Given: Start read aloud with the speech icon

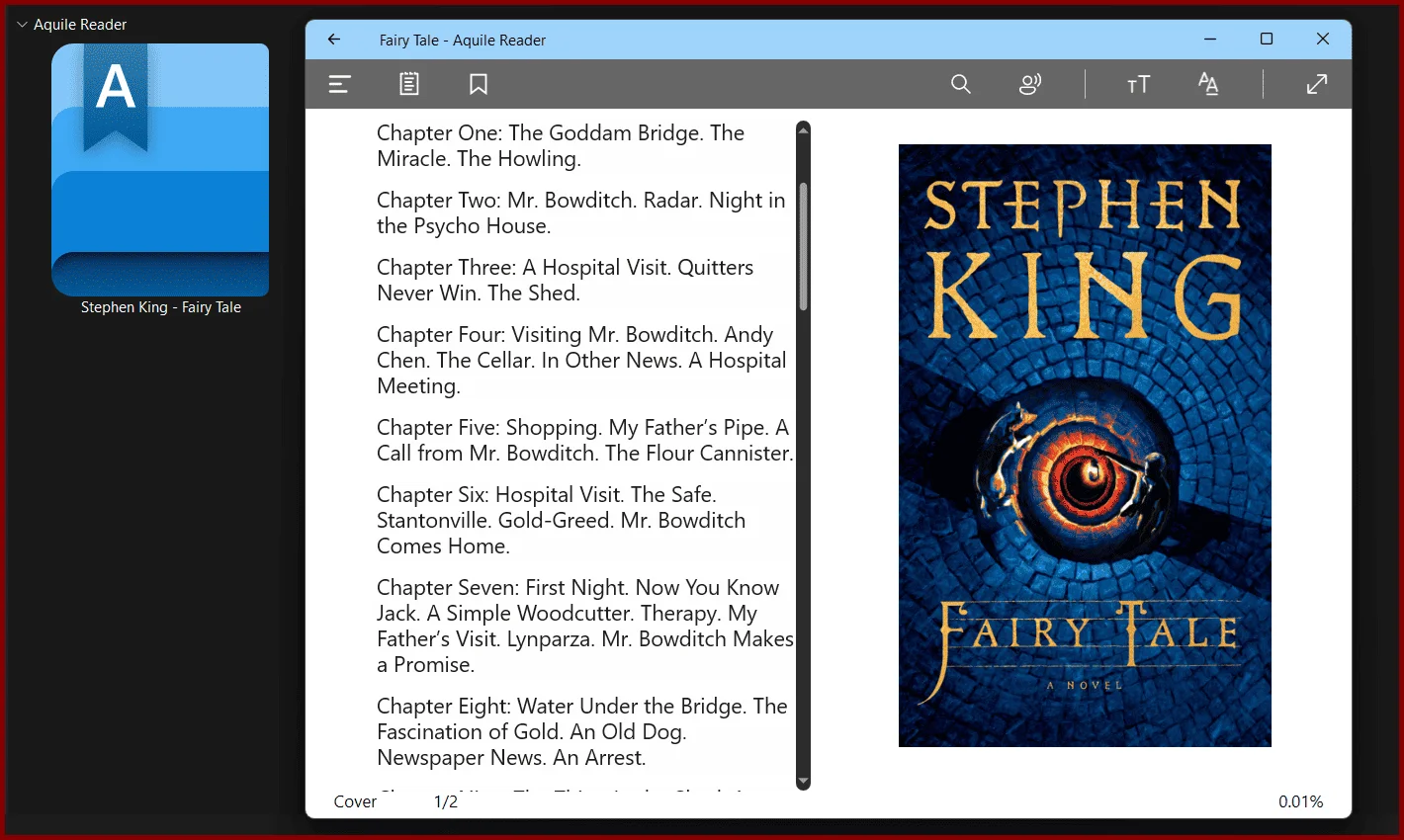Looking at the screenshot, I should click(x=1030, y=85).
